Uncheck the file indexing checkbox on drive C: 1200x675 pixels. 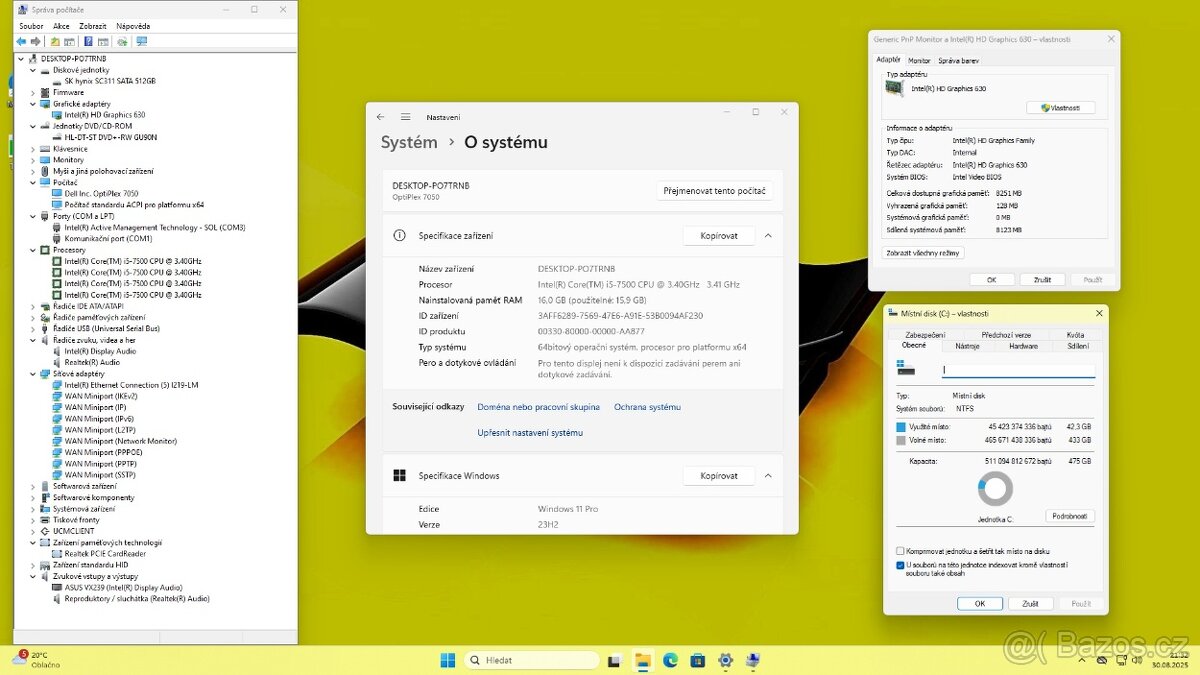click(x=901, y=564)
